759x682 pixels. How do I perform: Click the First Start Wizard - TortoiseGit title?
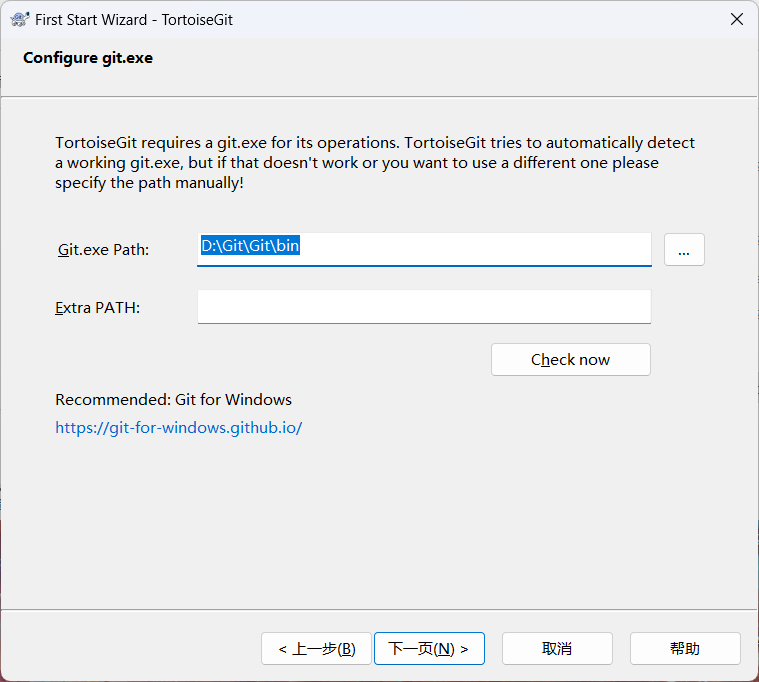point(134,20)
